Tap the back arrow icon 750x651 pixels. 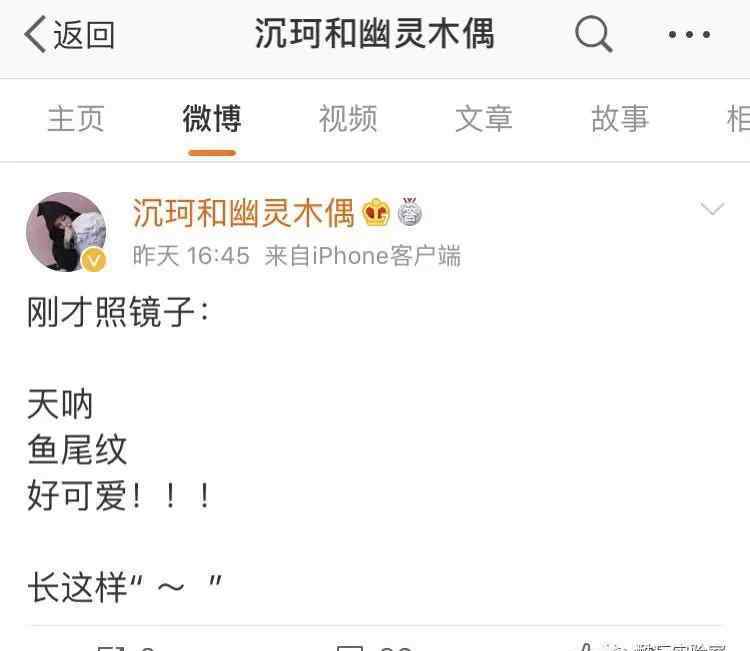(35, 34)
